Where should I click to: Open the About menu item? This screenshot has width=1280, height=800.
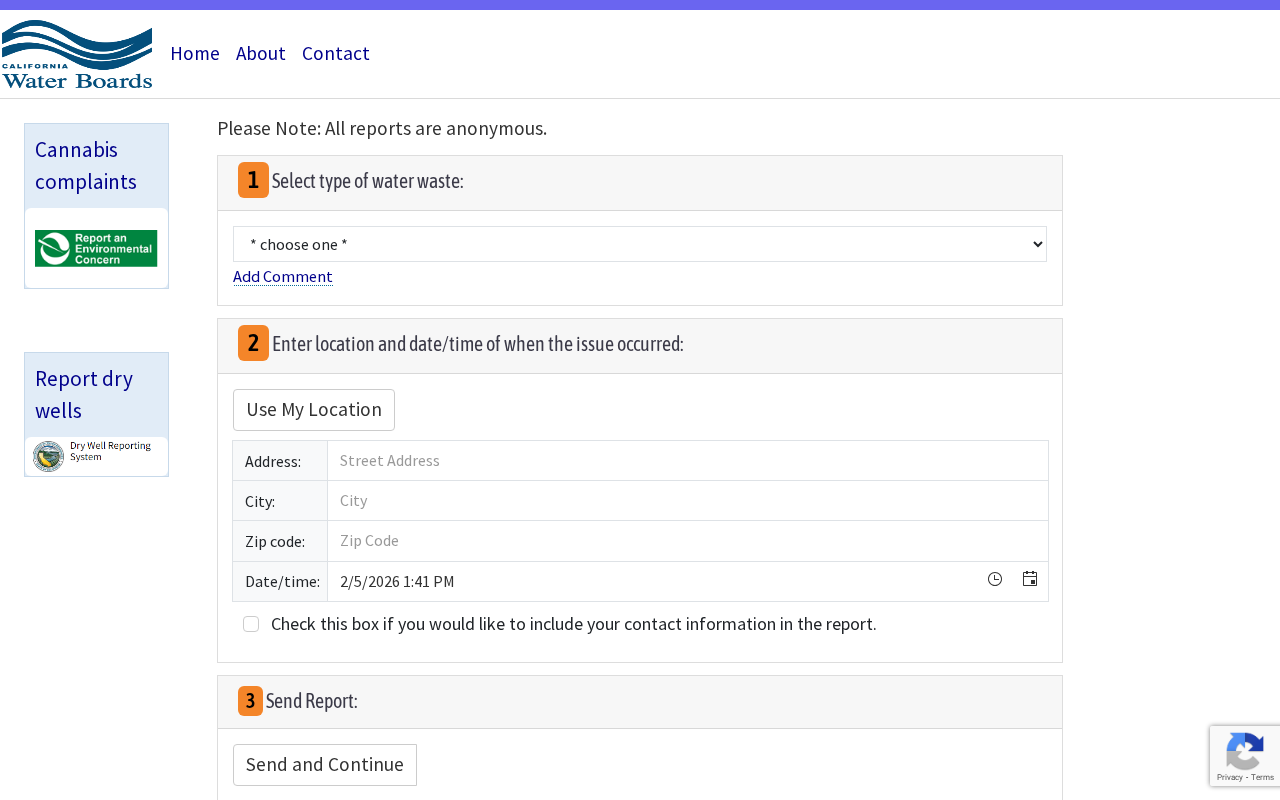[261, 53]
